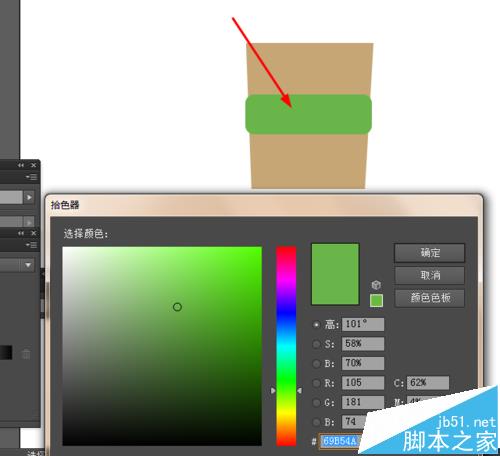
Task: Select the B (brightness) radio button
Action: coord(316,363)
